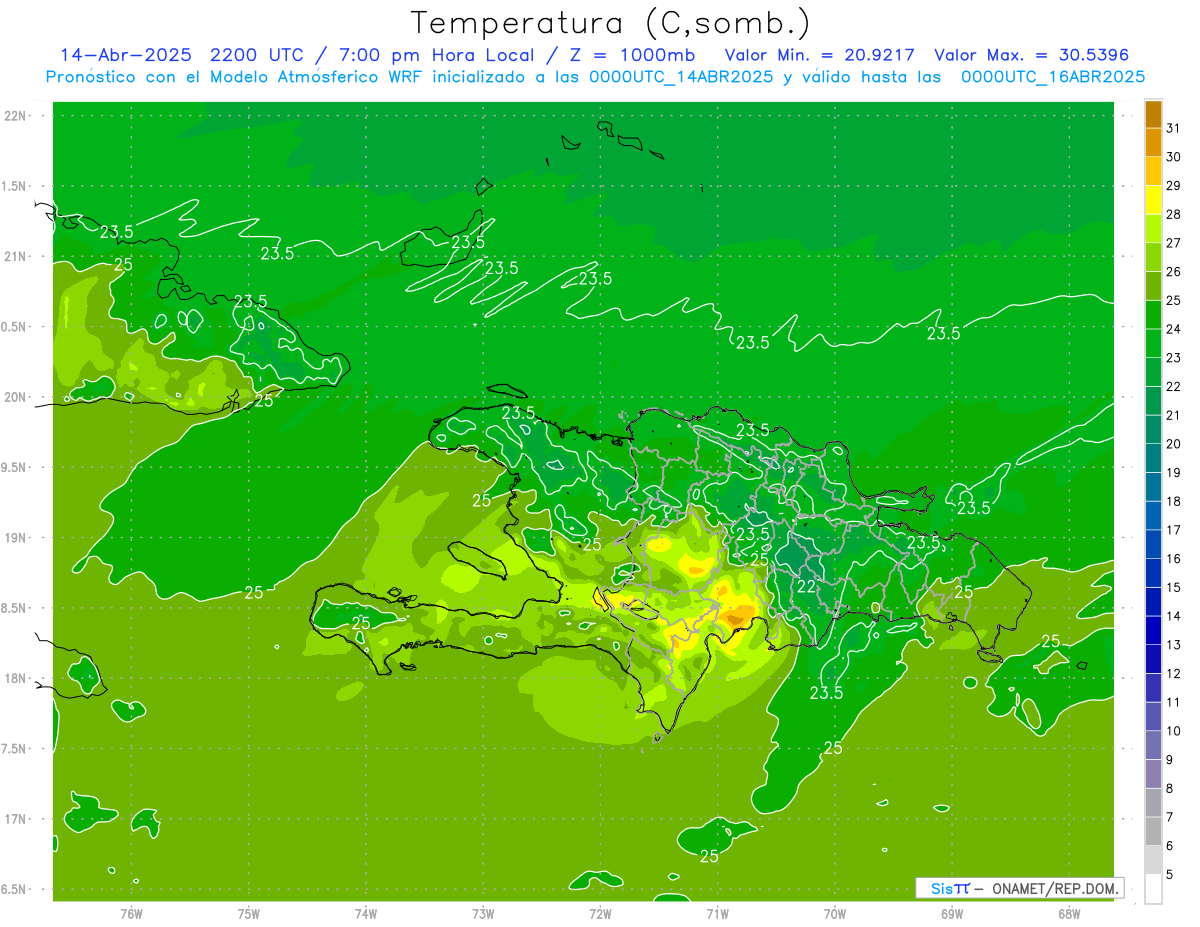Image resolution: width=1200 pixels, height=927 pixels.
Task: Click the 'Temperatura (C,somb.)' map title
Action: point(611,23)
